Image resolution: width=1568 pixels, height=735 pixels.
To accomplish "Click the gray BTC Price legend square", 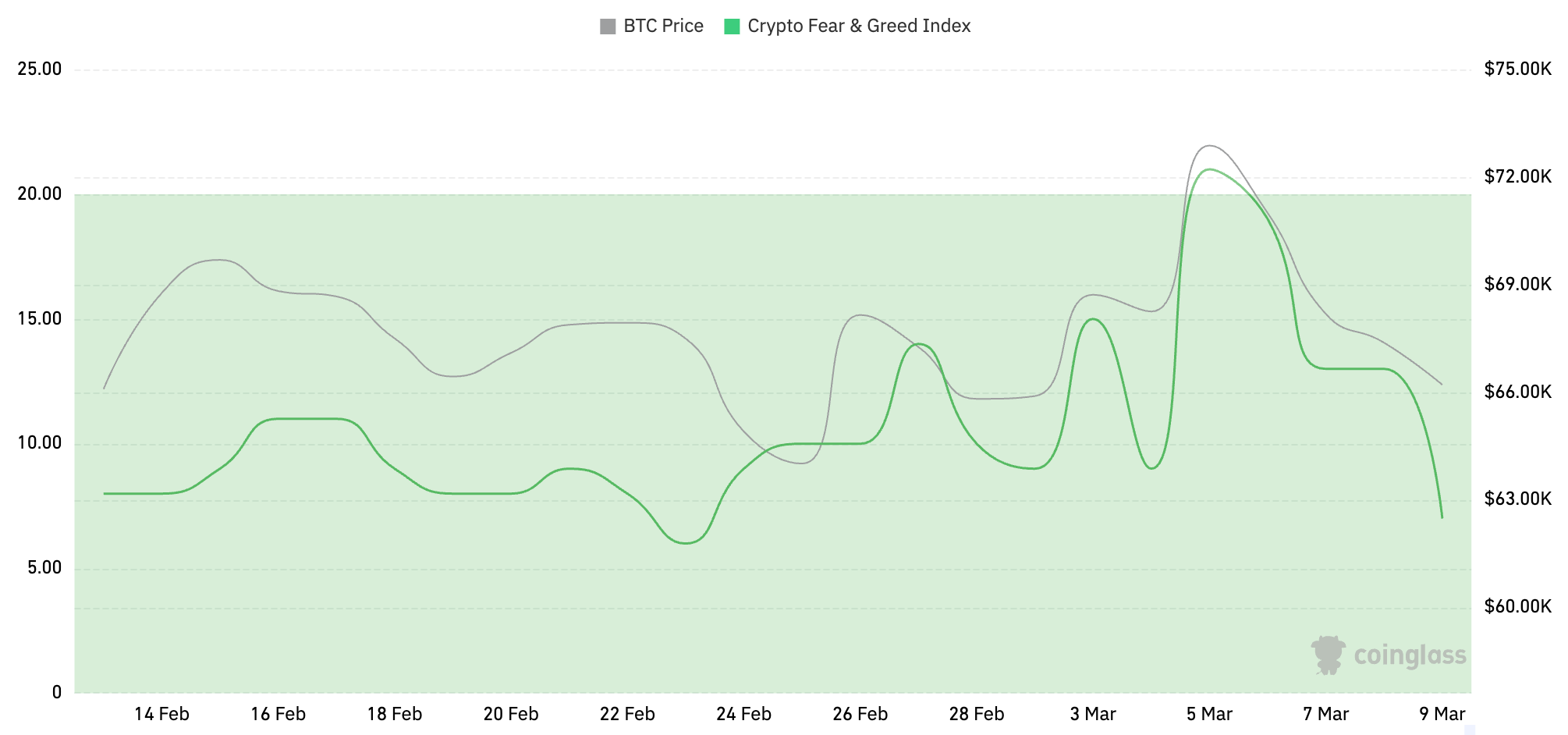I will [608, 27].
